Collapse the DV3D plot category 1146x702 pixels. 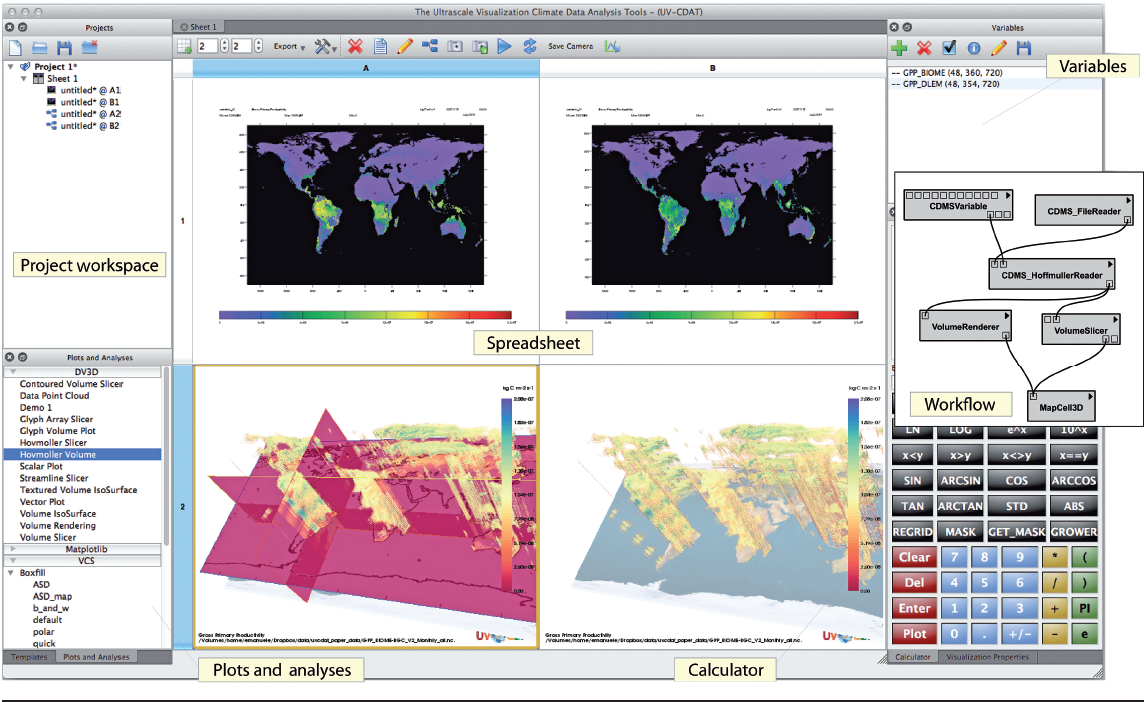pos(12,371)
